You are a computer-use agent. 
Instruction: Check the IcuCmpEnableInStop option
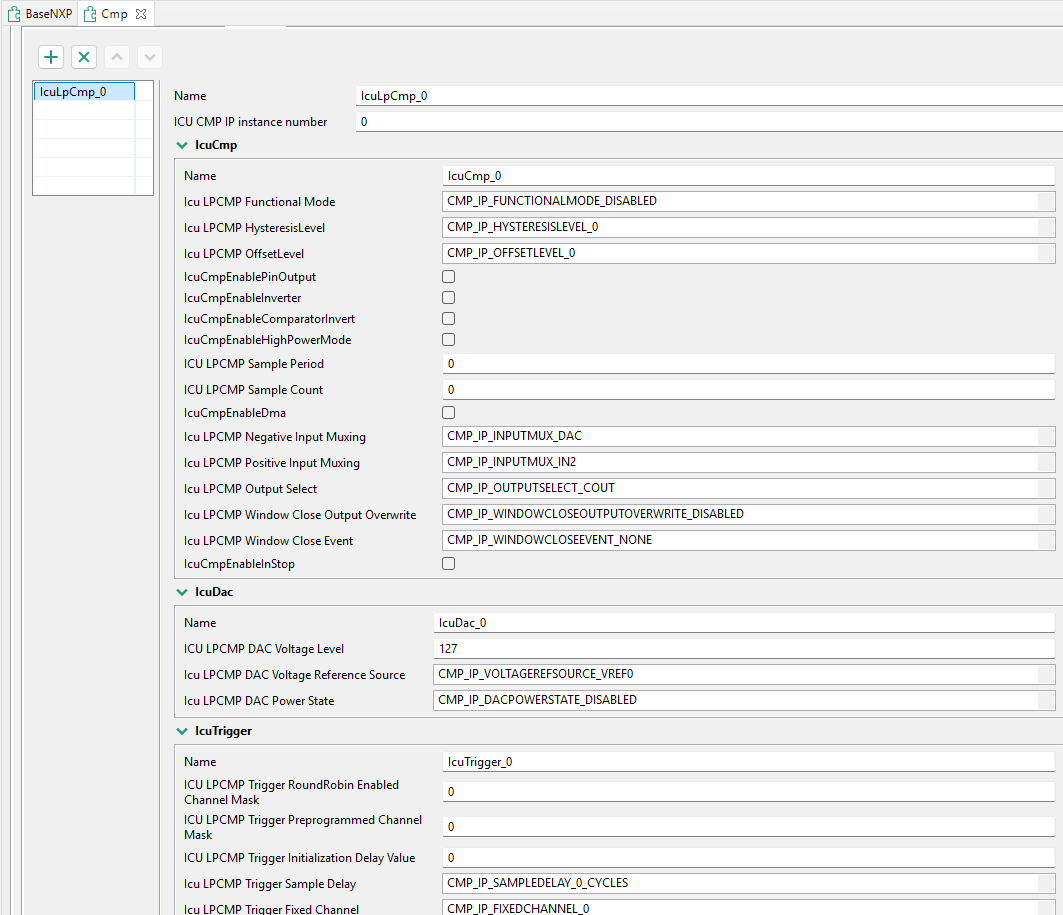[x=448, y=563]
